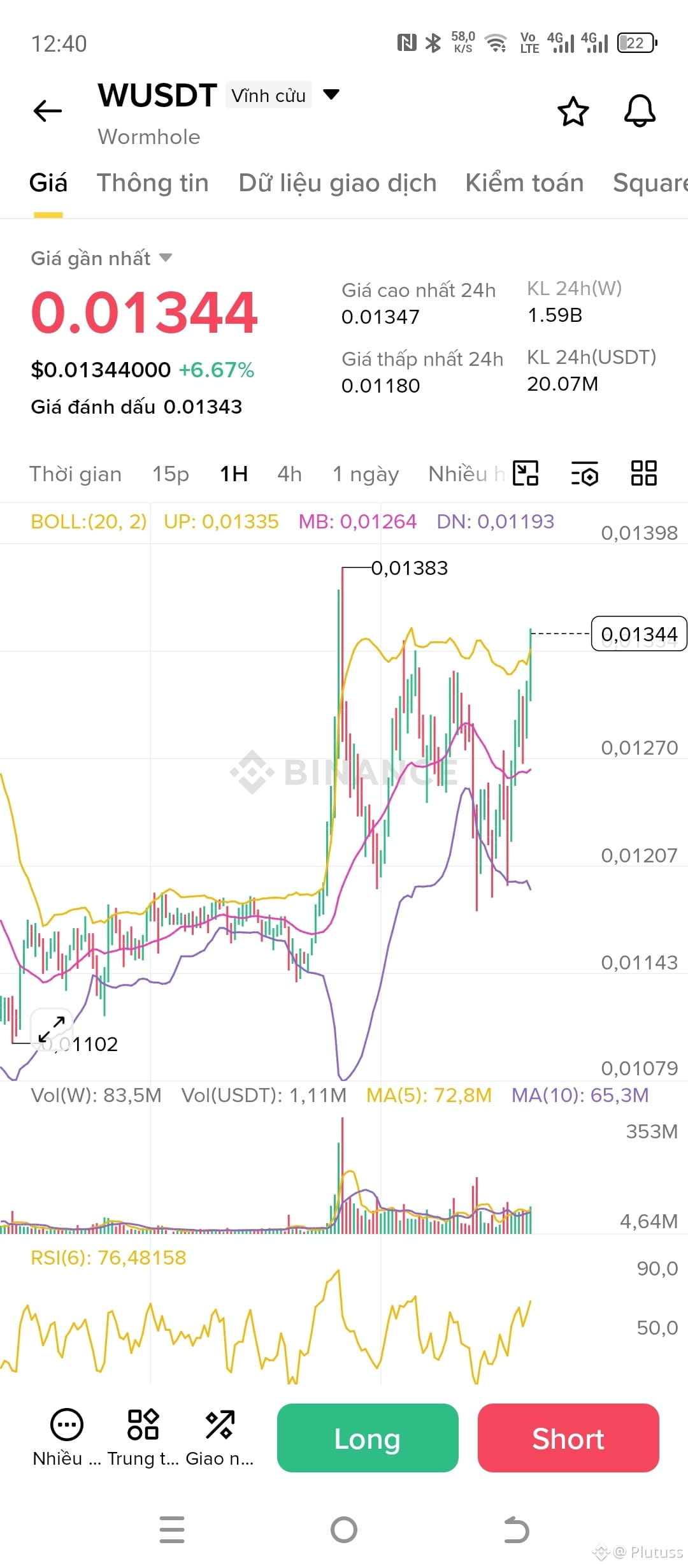The height and width of the screenshot is (1568, 688).
Task: Add WUSDT to favorites with star icon
Action: 573,112
